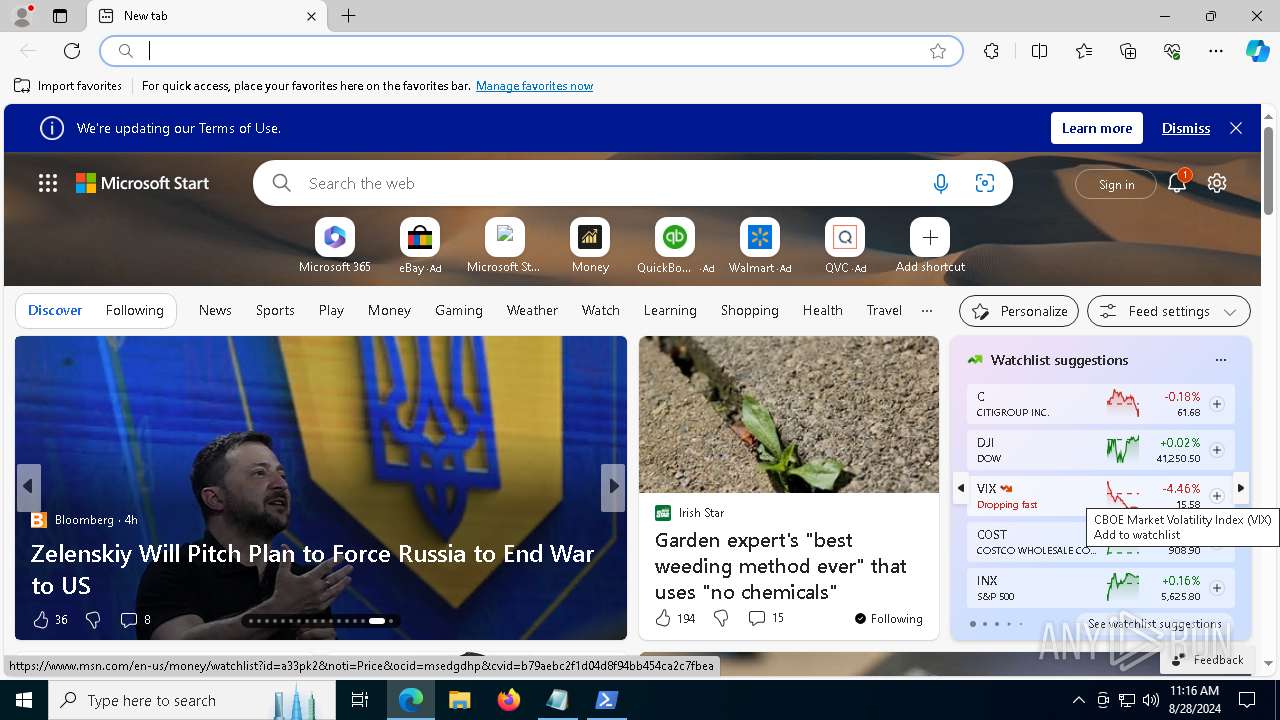Like the Zelenskiy article
Image resolution: width=1280 pixels, height=720 pixels.
coord(41,620)
